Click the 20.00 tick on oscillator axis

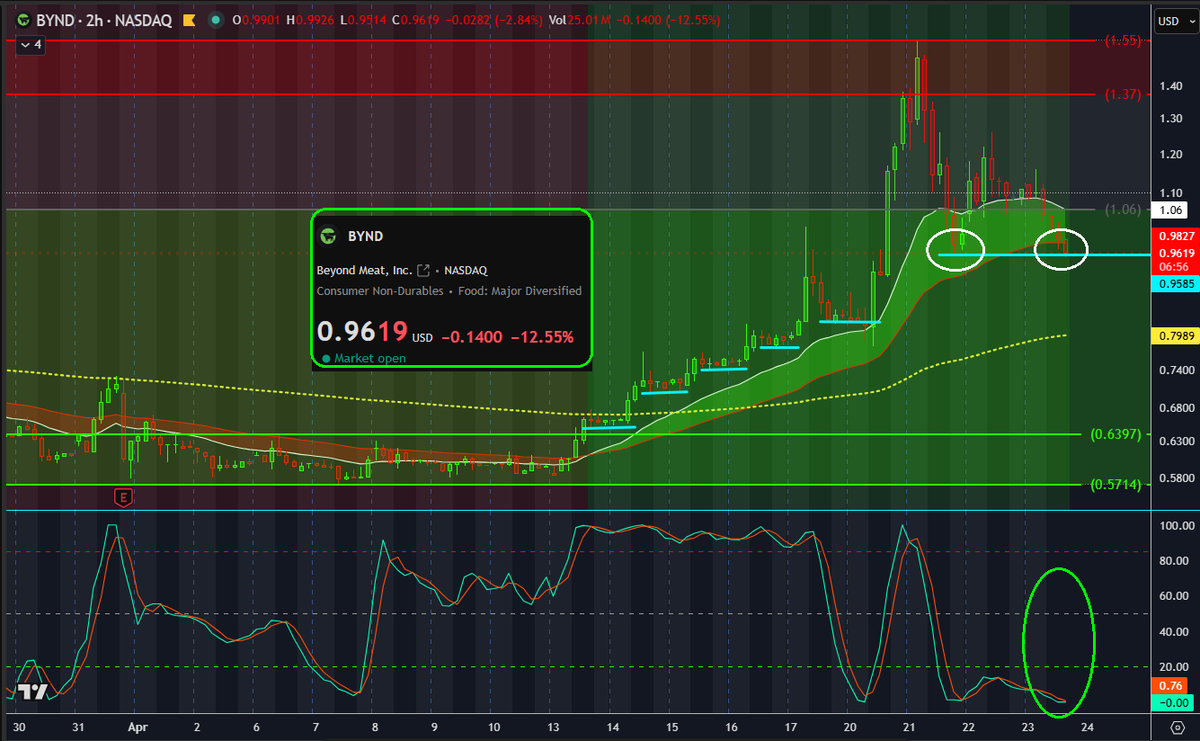click(1176, 667)
